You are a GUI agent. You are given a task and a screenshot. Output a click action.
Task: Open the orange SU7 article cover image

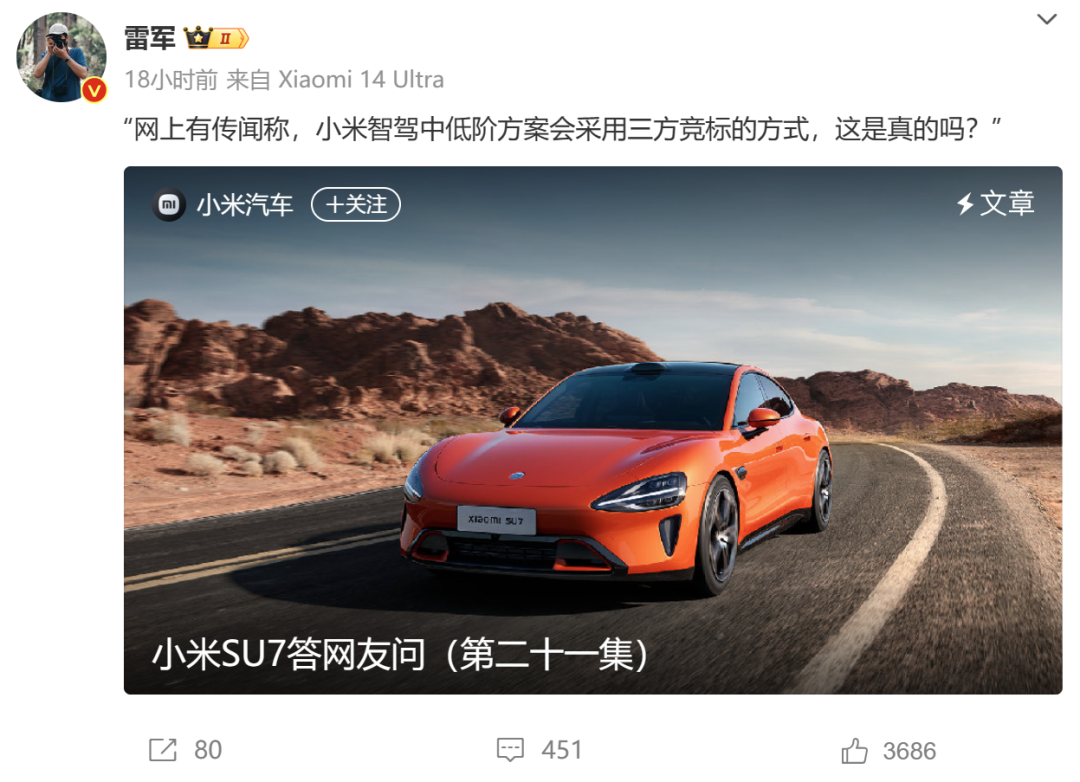coord(593,430)
